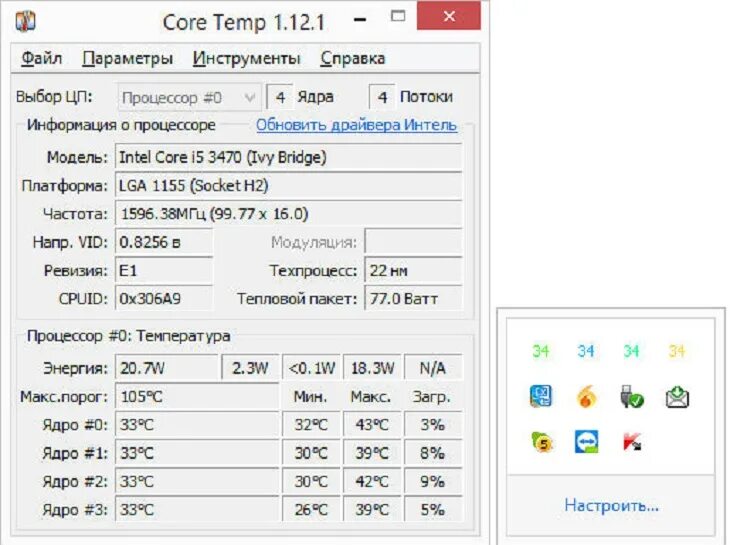Click the LGA 1155 (Socket H2) platform field
The height and width of the screenshot is (545, 730).
[289, 186]
